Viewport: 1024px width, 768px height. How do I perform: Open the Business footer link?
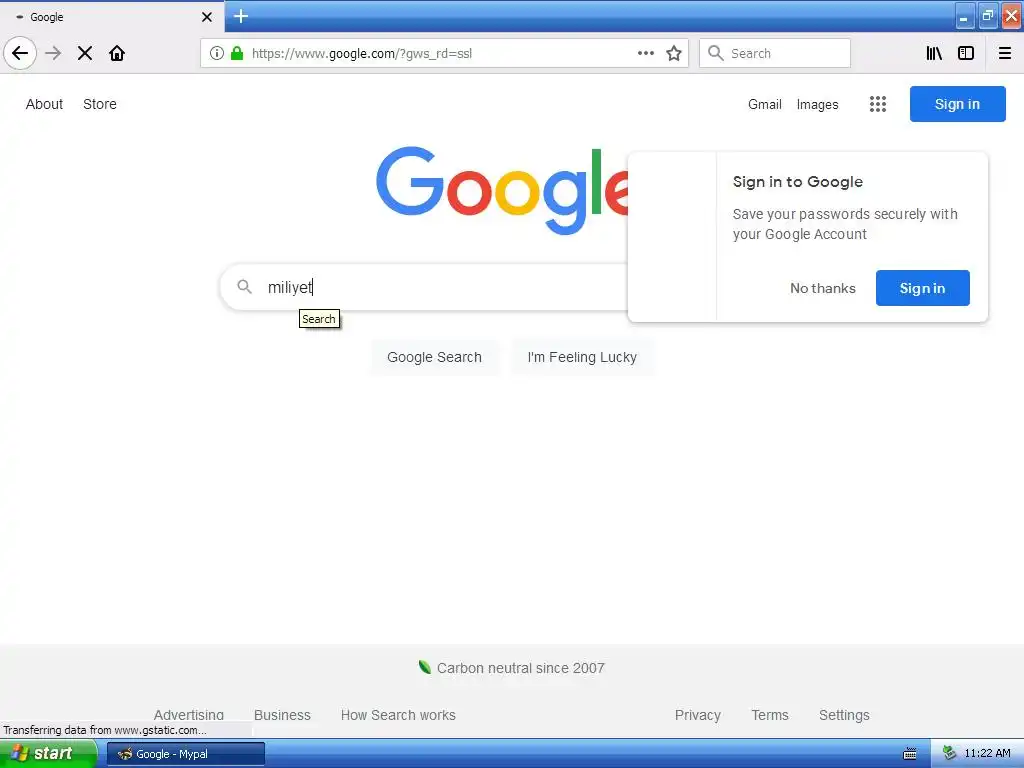[x=282, y=715]
